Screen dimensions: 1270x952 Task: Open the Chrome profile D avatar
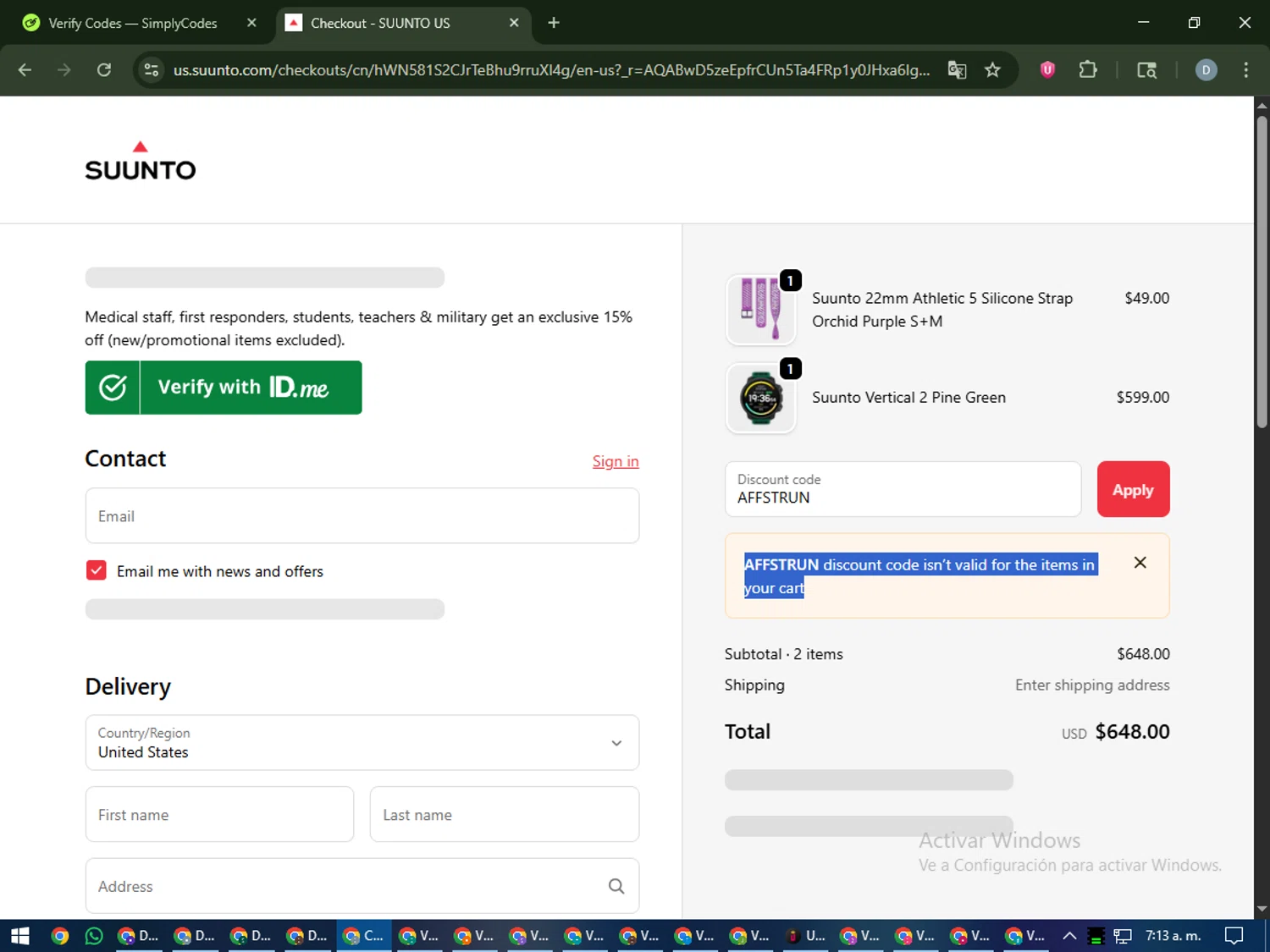click(x=1206, y=70)
